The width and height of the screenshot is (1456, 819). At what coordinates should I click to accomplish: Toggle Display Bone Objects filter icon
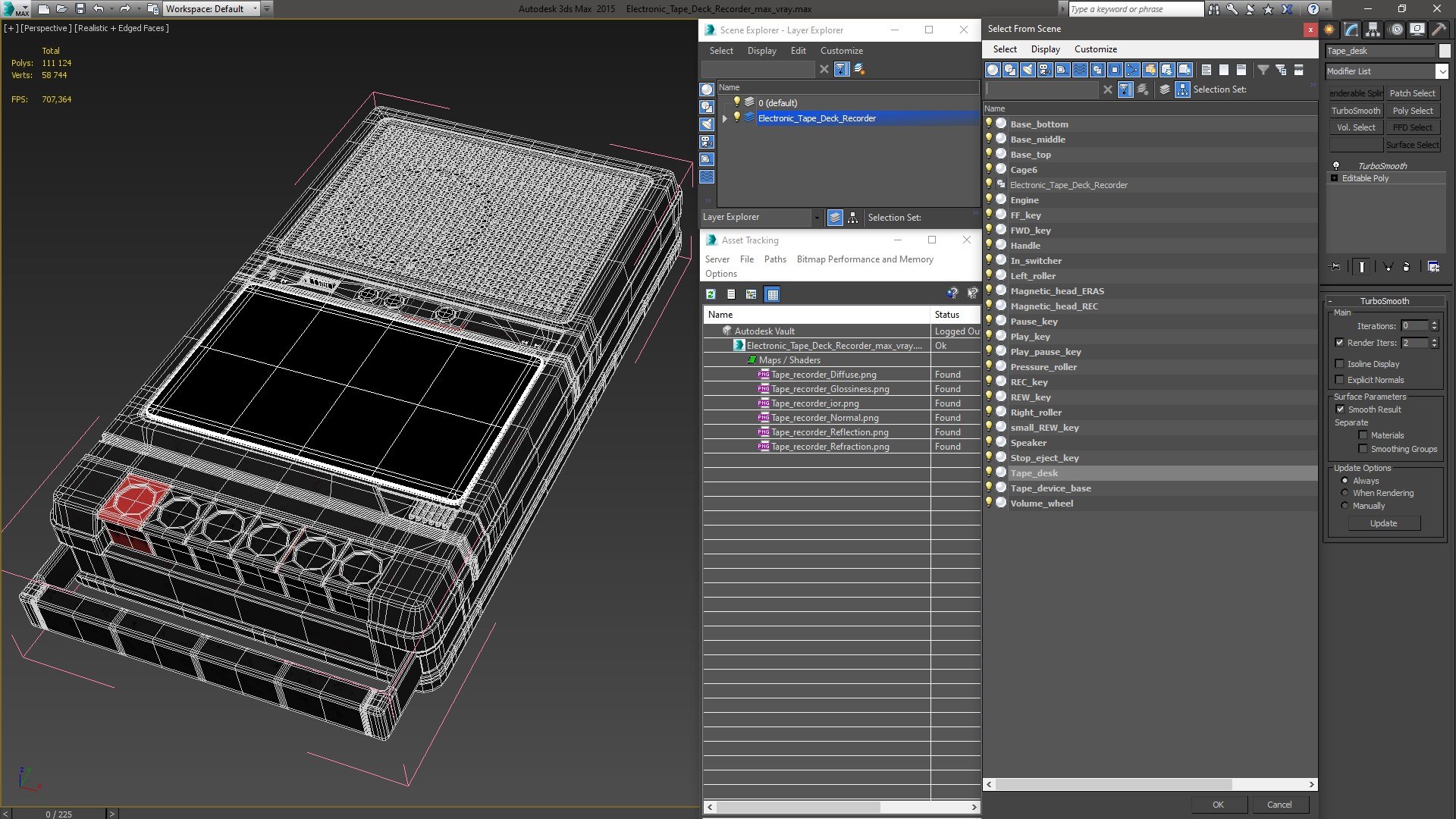tap(1132, 70)
